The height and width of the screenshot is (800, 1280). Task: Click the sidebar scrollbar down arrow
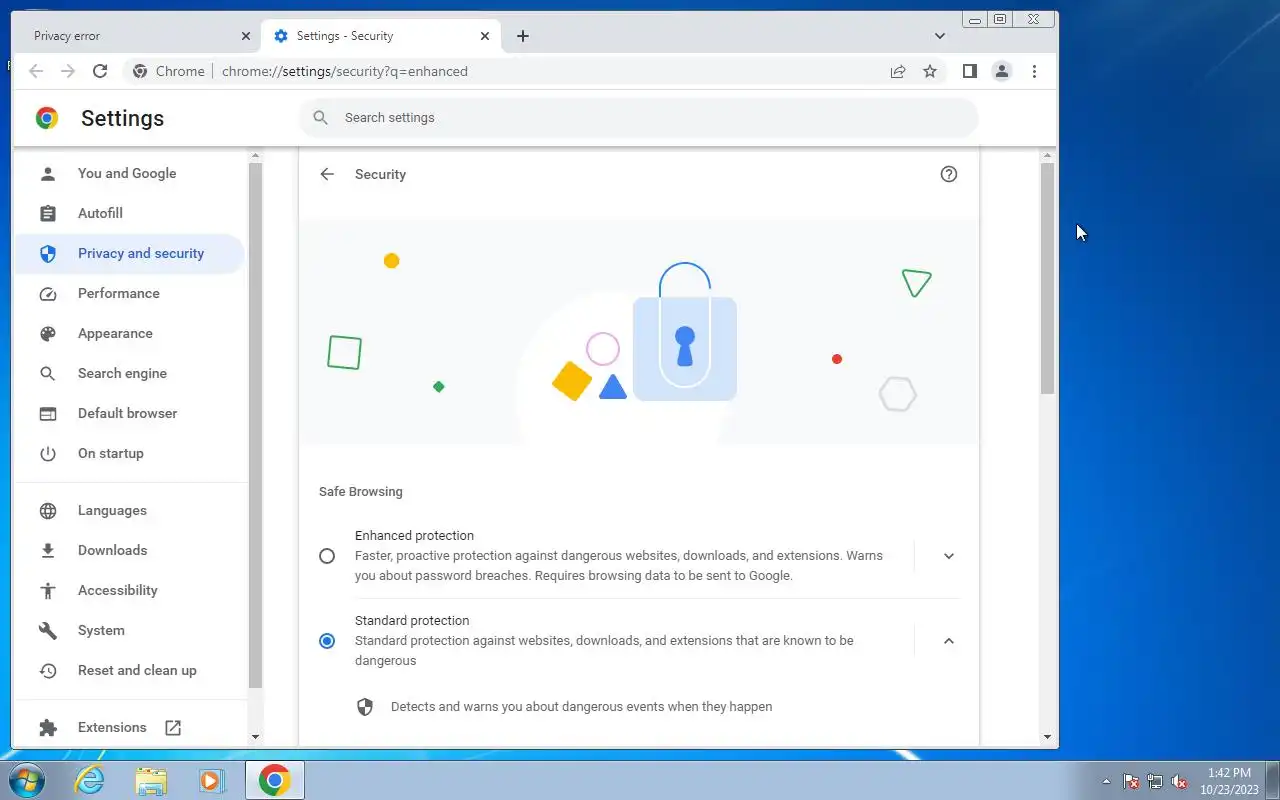pos(255,737)
